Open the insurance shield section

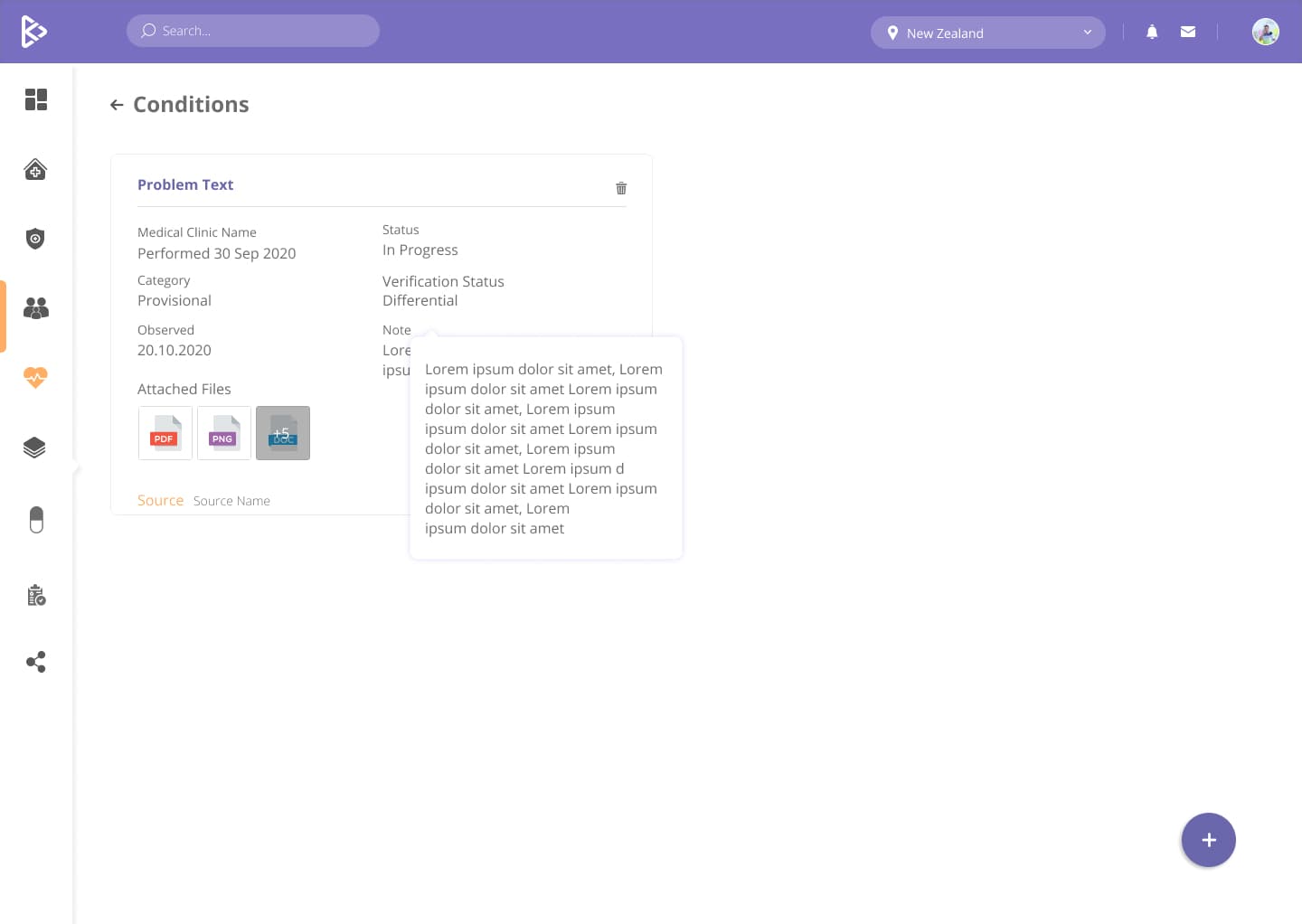click(x=36, y=239)
